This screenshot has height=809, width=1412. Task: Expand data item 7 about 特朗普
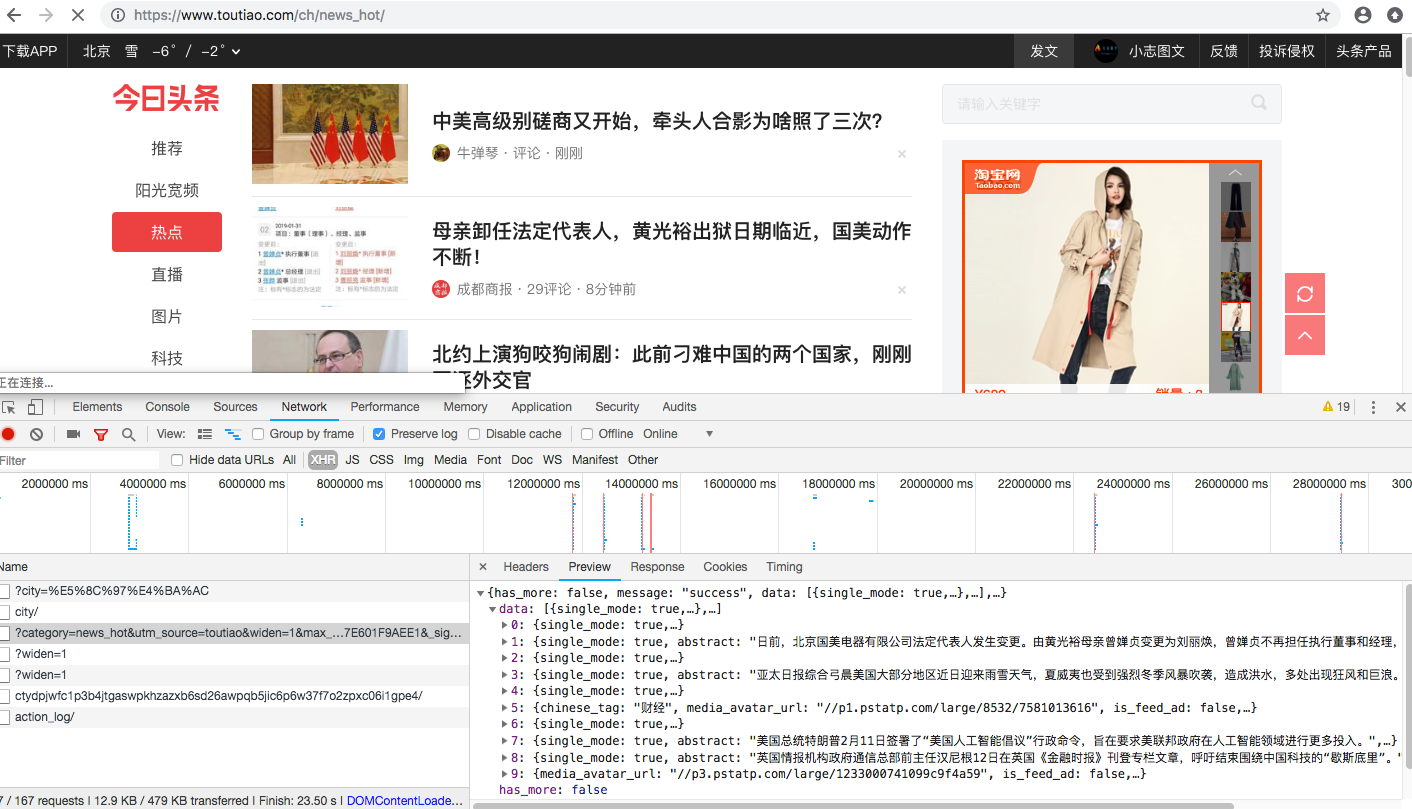tap(504, 741)
